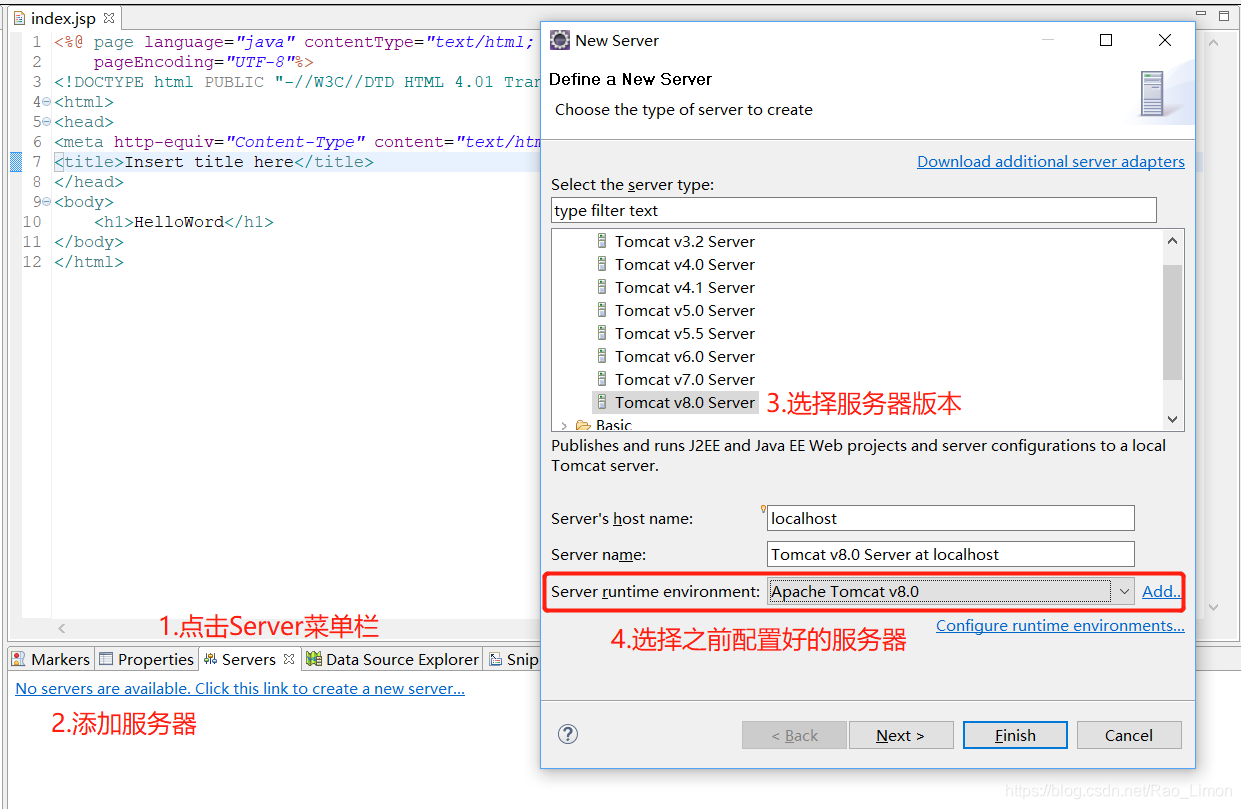Switch to the Data Source Explorer tab

coord(392,659)
